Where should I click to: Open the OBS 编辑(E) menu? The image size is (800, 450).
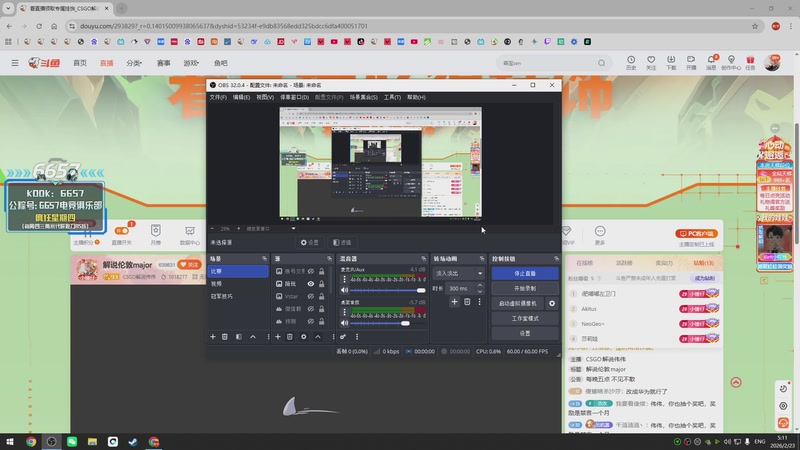[x=241, y=97]
